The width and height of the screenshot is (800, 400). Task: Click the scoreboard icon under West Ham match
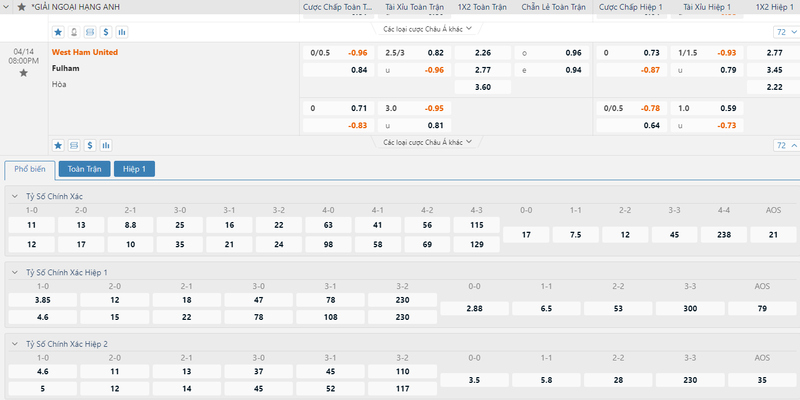(74, 145)
